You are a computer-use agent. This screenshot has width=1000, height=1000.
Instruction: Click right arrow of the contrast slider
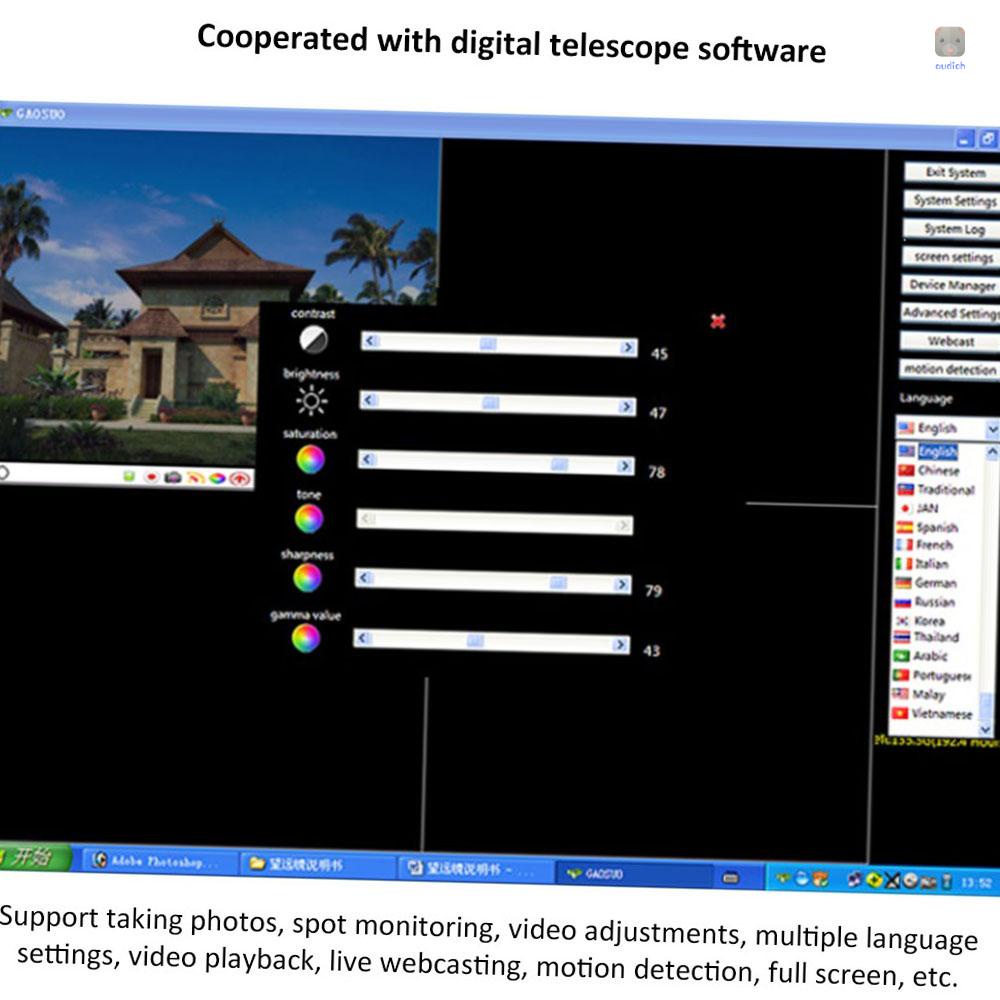tap(627, 348)
